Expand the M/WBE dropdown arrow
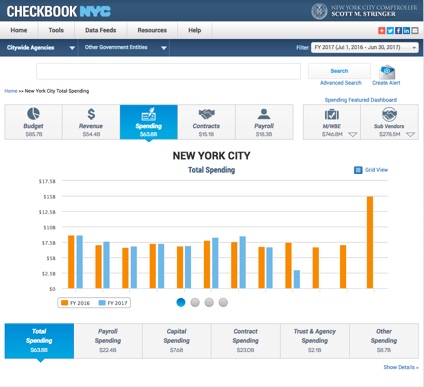The height and width of the screenshot is (387, 424). point(352,134)
